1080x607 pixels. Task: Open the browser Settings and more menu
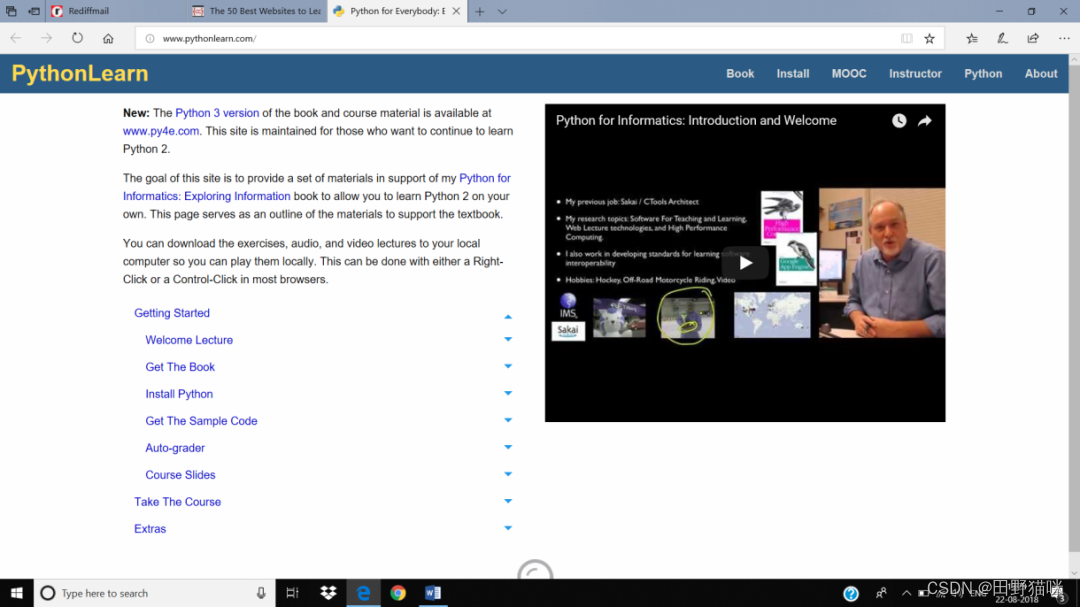1063,39
